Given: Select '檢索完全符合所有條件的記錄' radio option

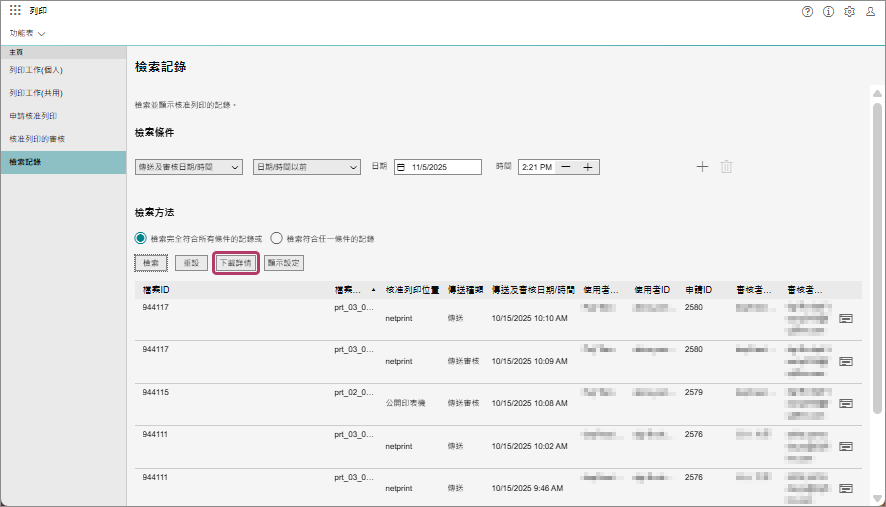Looking at the screenshot, I should click(141, 239).
